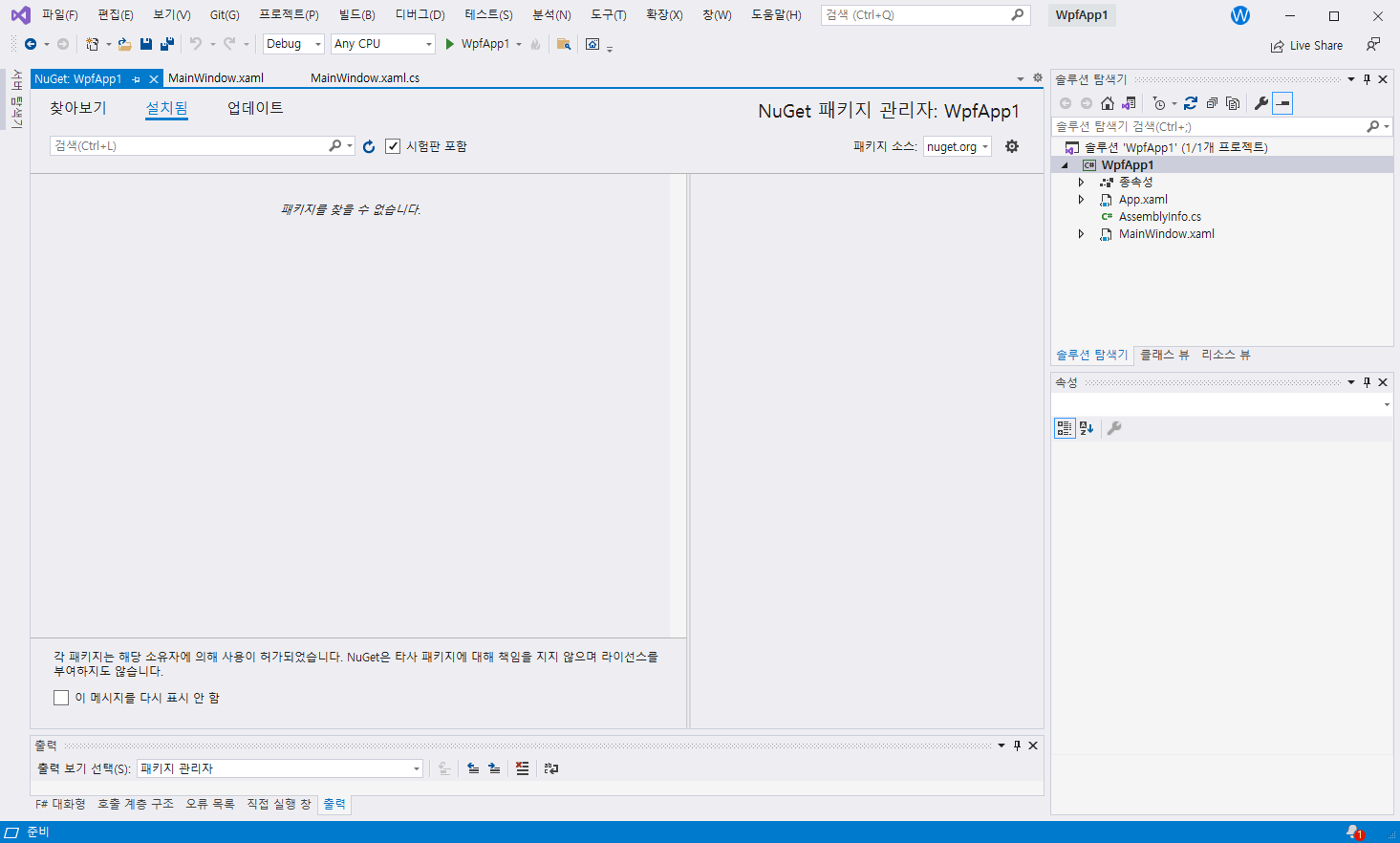The image size is (1400, 843).
Task: Open the Output view selection dropdown
Action: click(x=280, y=768)
